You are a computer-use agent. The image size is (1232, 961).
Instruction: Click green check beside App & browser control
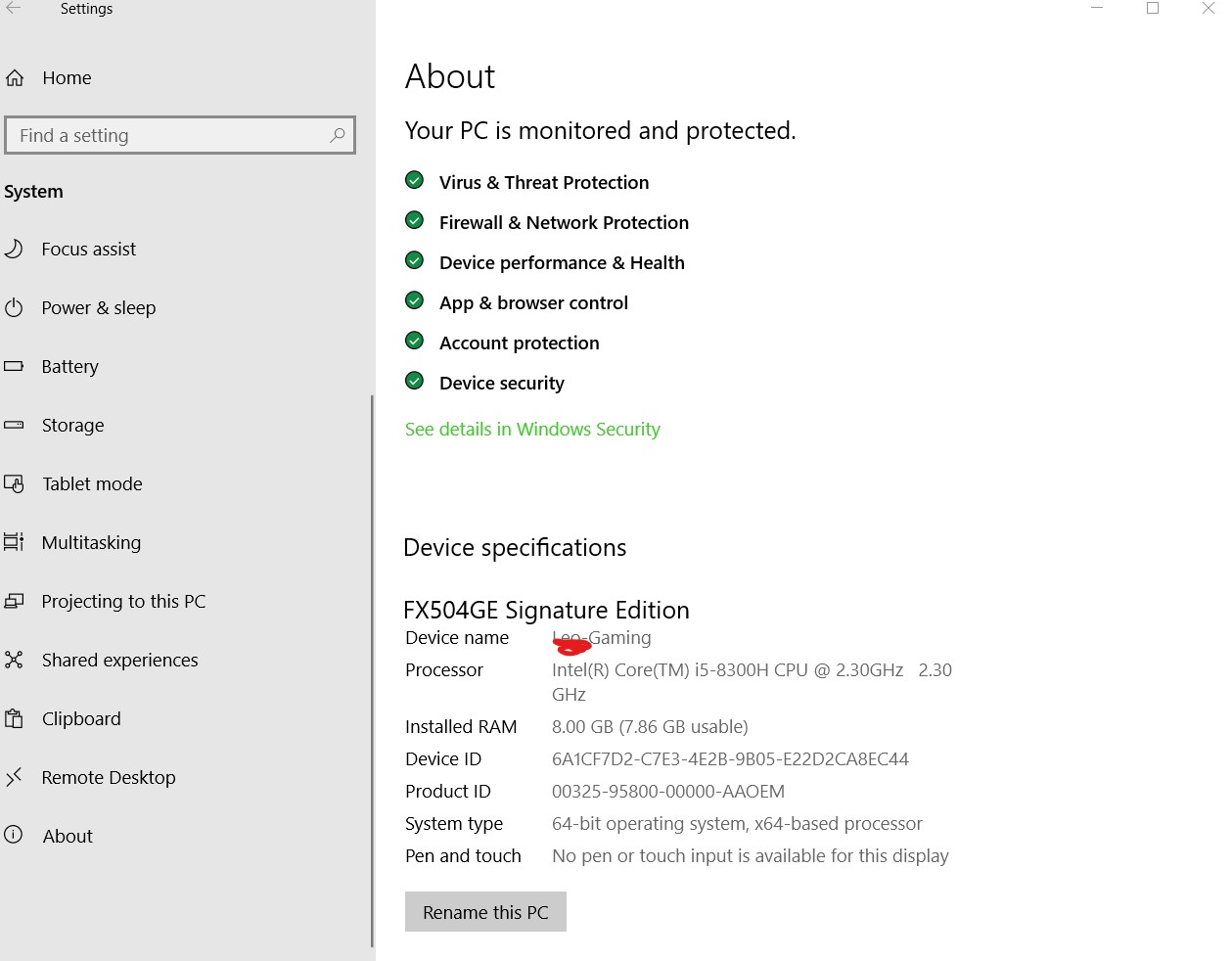pos(415,300)
